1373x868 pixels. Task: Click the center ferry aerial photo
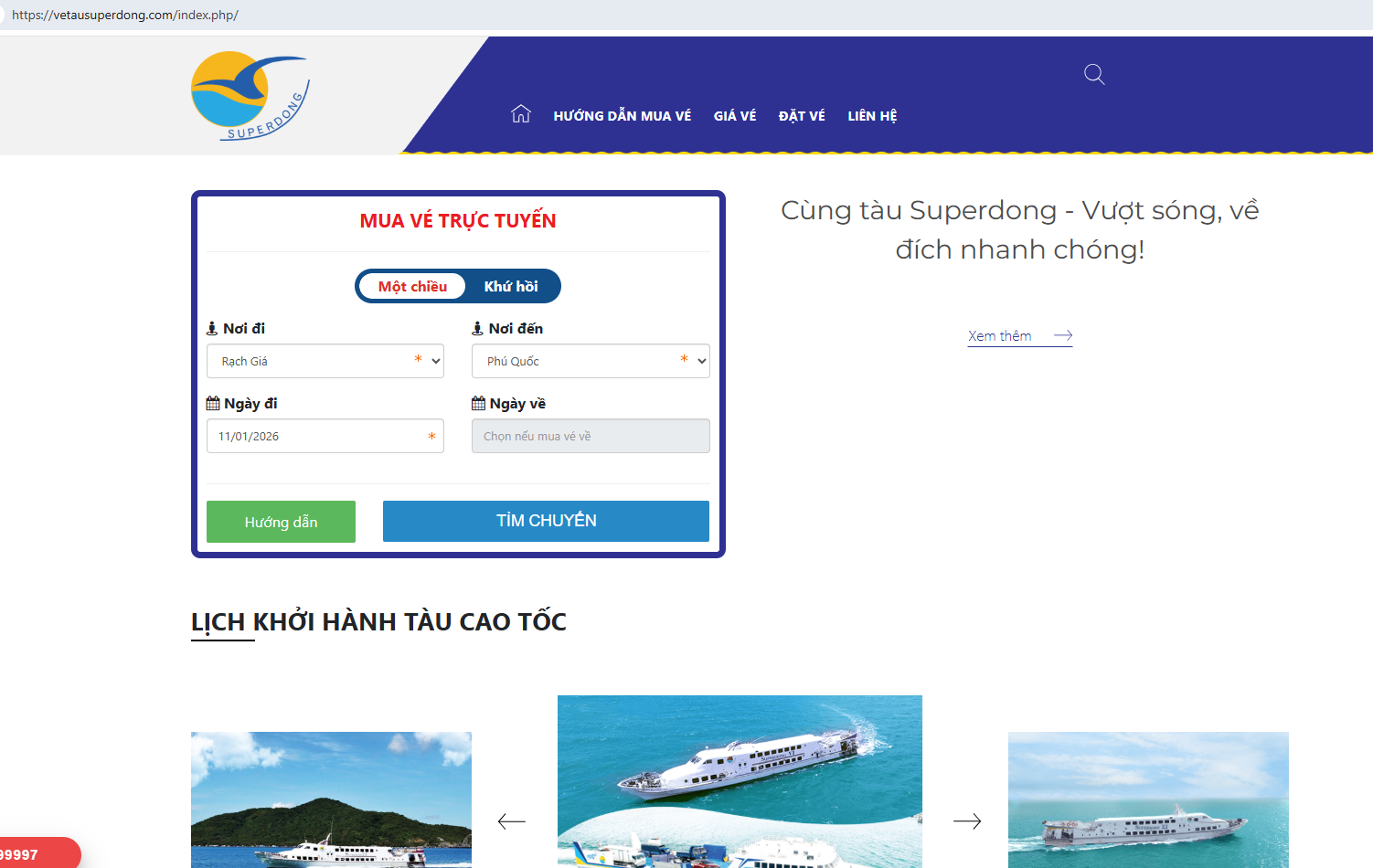point(740,781)
